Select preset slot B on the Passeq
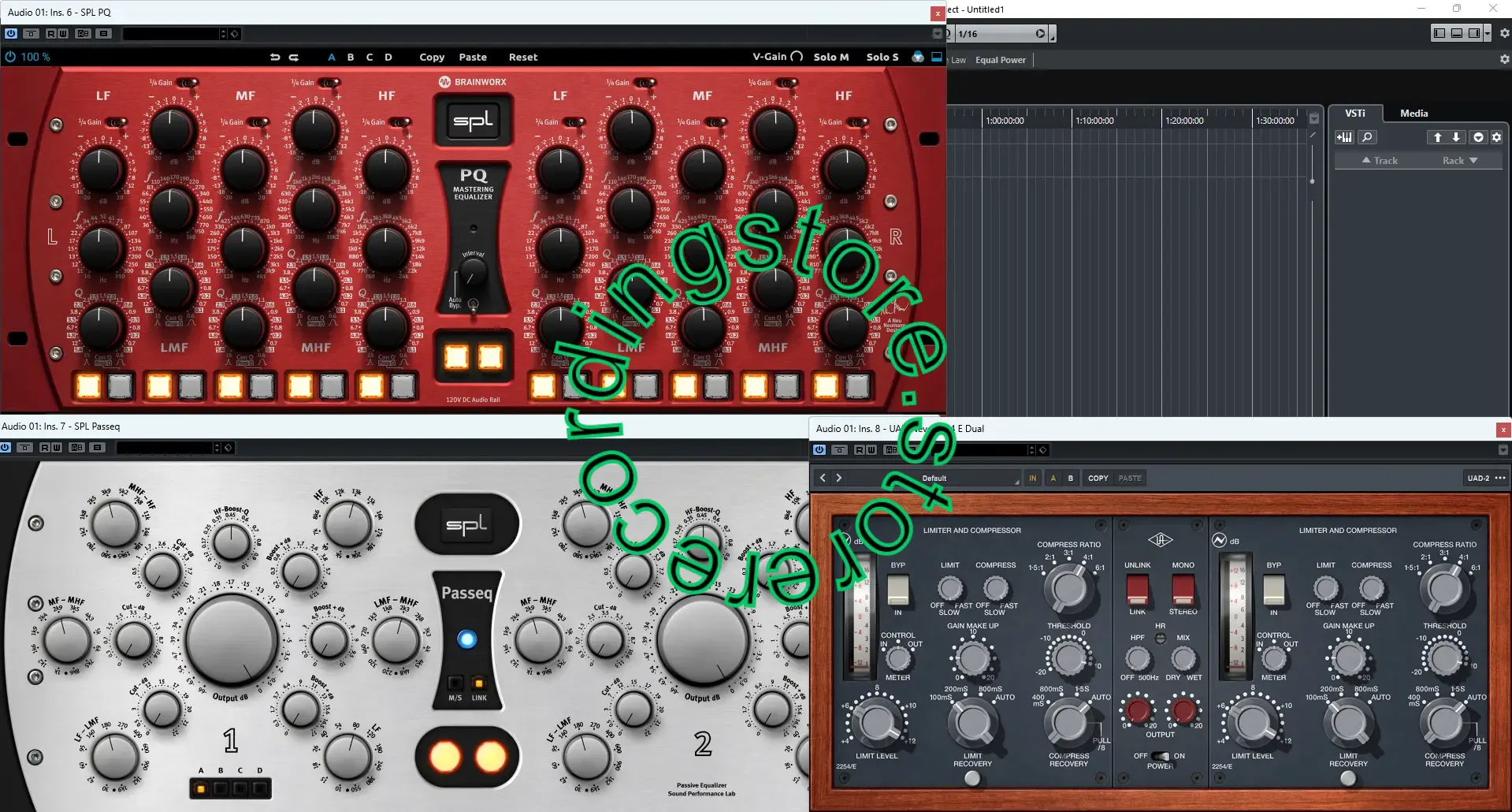 coord(221,788)
